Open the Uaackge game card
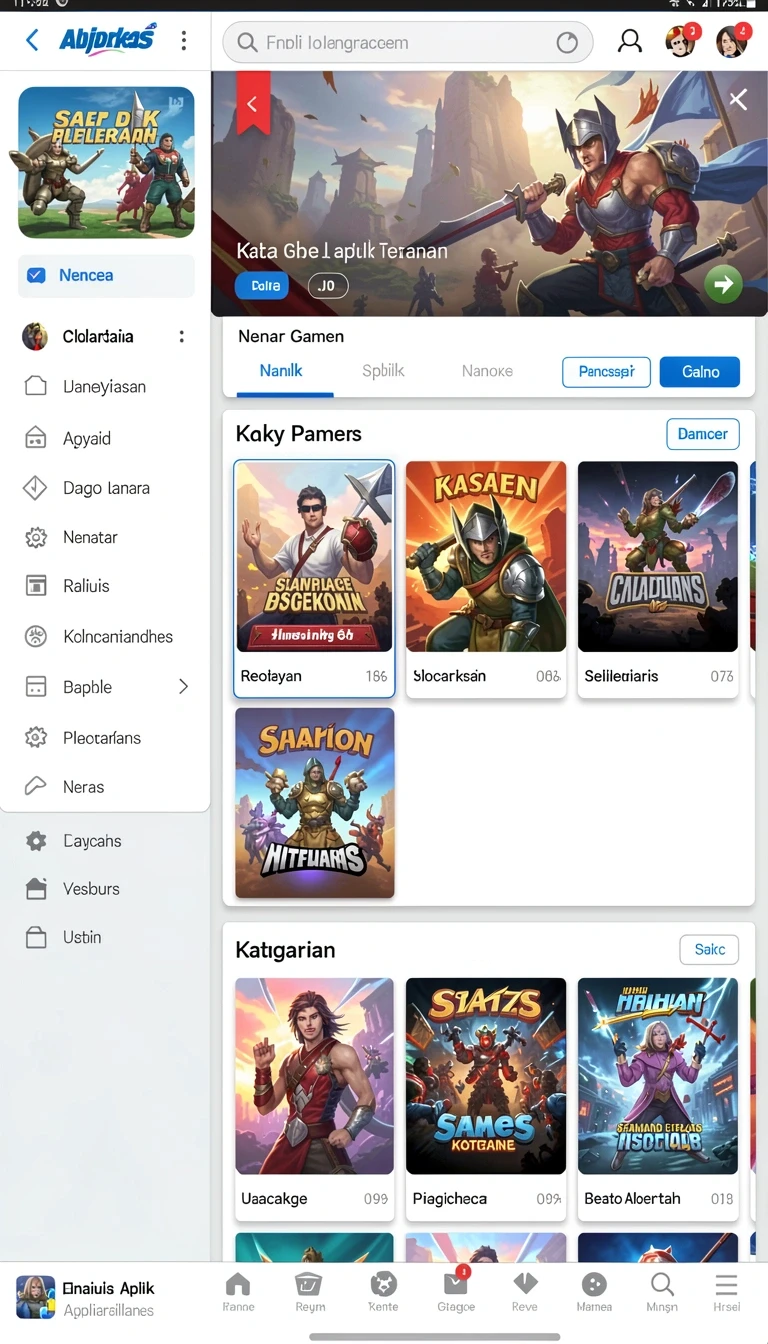Viewport: 768px width, 1344px height. click(x=315, y=1099)
